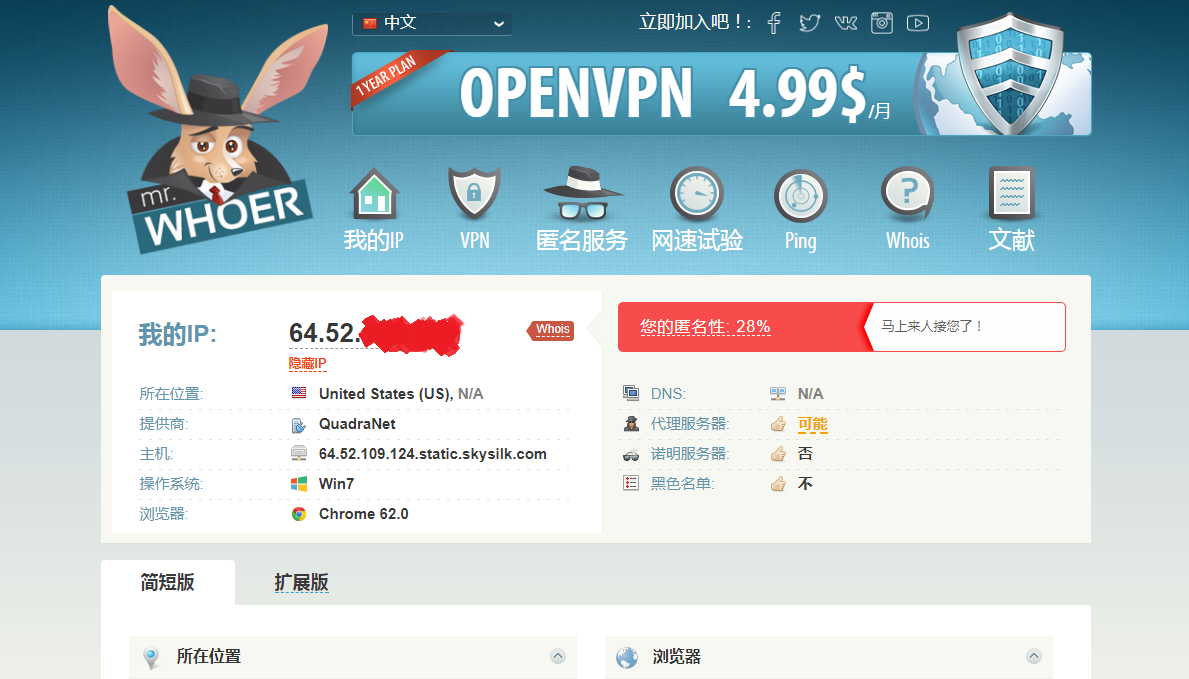Click the 代理服务器 spy icon
The image size is (1189, 679).
click(631, 423)
